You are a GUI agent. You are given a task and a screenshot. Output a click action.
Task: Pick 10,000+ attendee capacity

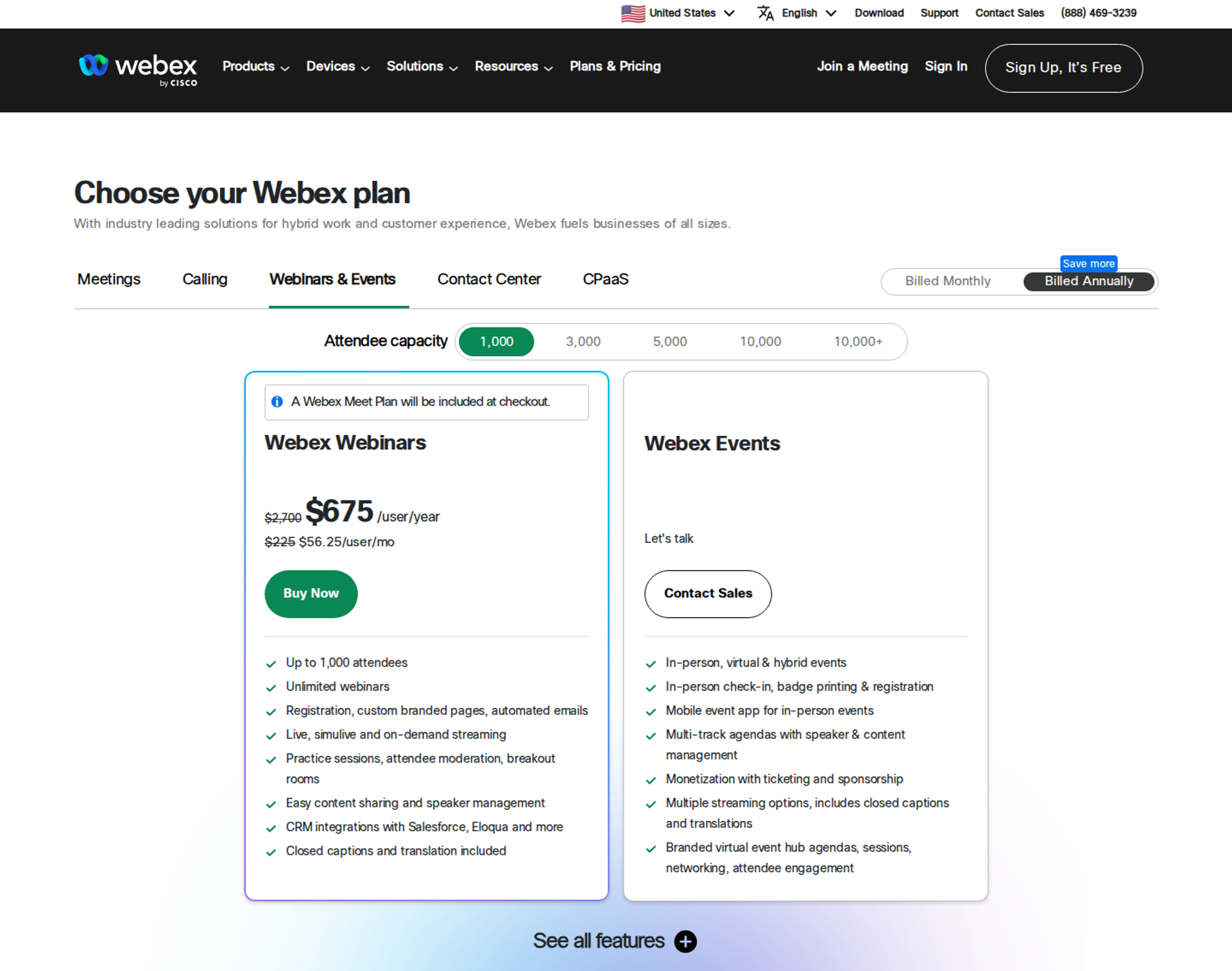tap(858, 341)
